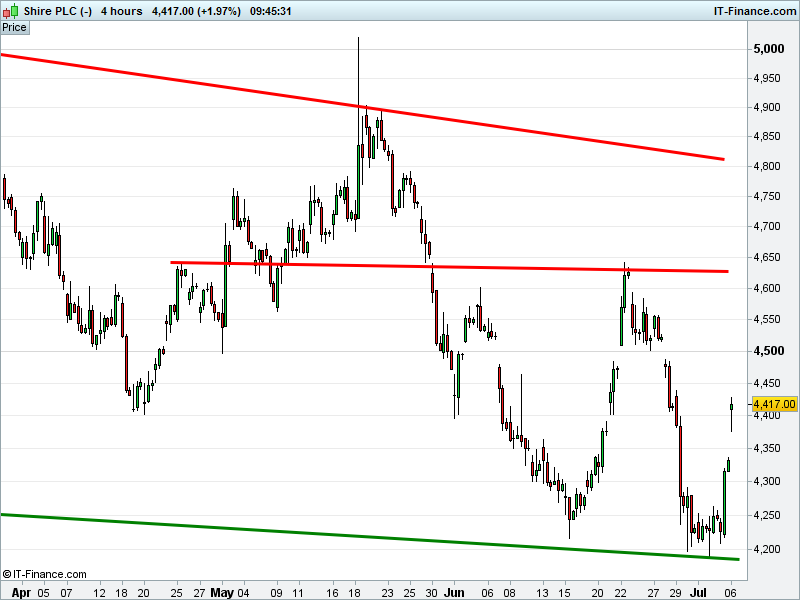Click the 4,417.00 (+1.97%) quote in header
Viewport: 800px width, 600px height.
click(x=196, y=11)
